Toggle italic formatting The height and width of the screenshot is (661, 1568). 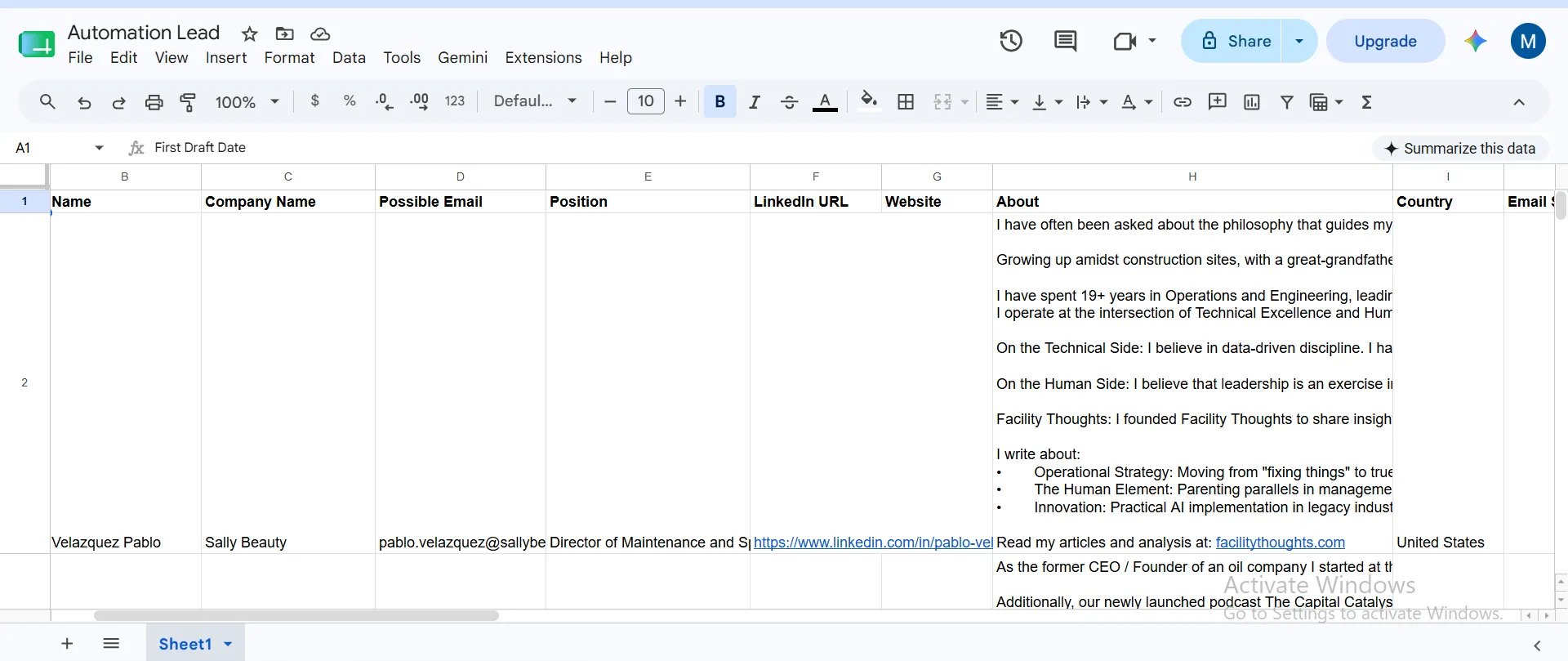click(x=755, y=101)
